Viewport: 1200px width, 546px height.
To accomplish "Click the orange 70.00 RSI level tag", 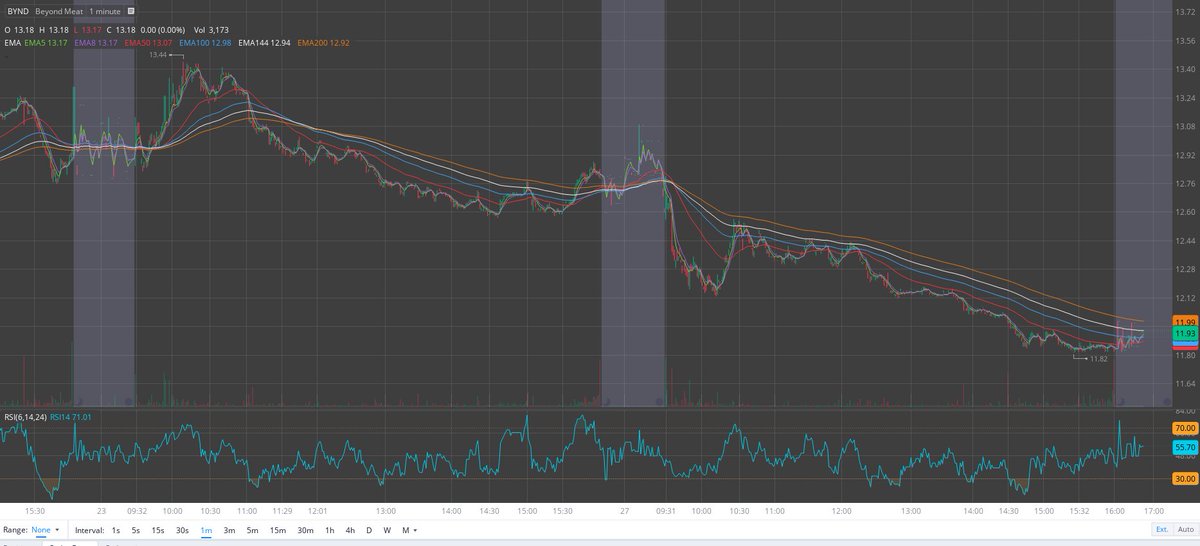I will tap(1184, 427).
